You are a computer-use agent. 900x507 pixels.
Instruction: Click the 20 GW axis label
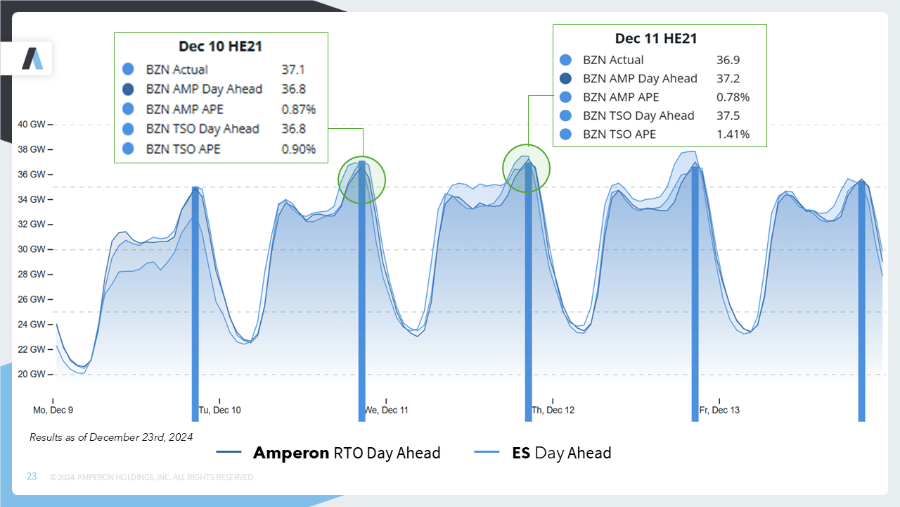[x=32, y=374]
